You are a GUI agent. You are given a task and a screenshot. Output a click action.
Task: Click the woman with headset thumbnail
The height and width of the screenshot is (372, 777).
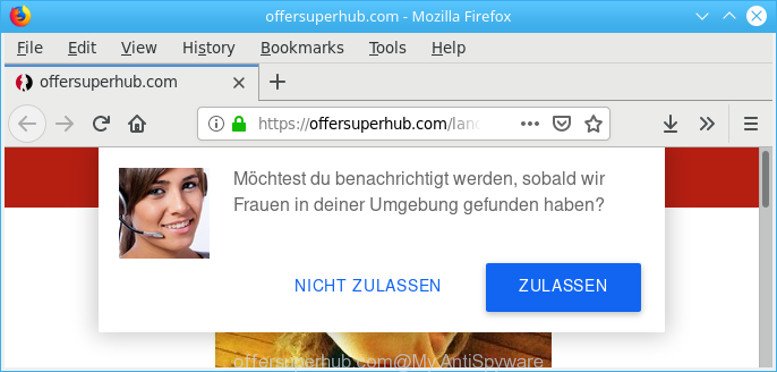(x=164, y=213)
